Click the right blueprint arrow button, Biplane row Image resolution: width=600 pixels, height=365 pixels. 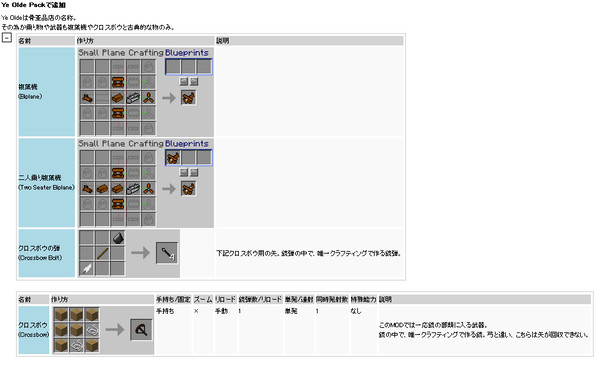pos(194,81)
